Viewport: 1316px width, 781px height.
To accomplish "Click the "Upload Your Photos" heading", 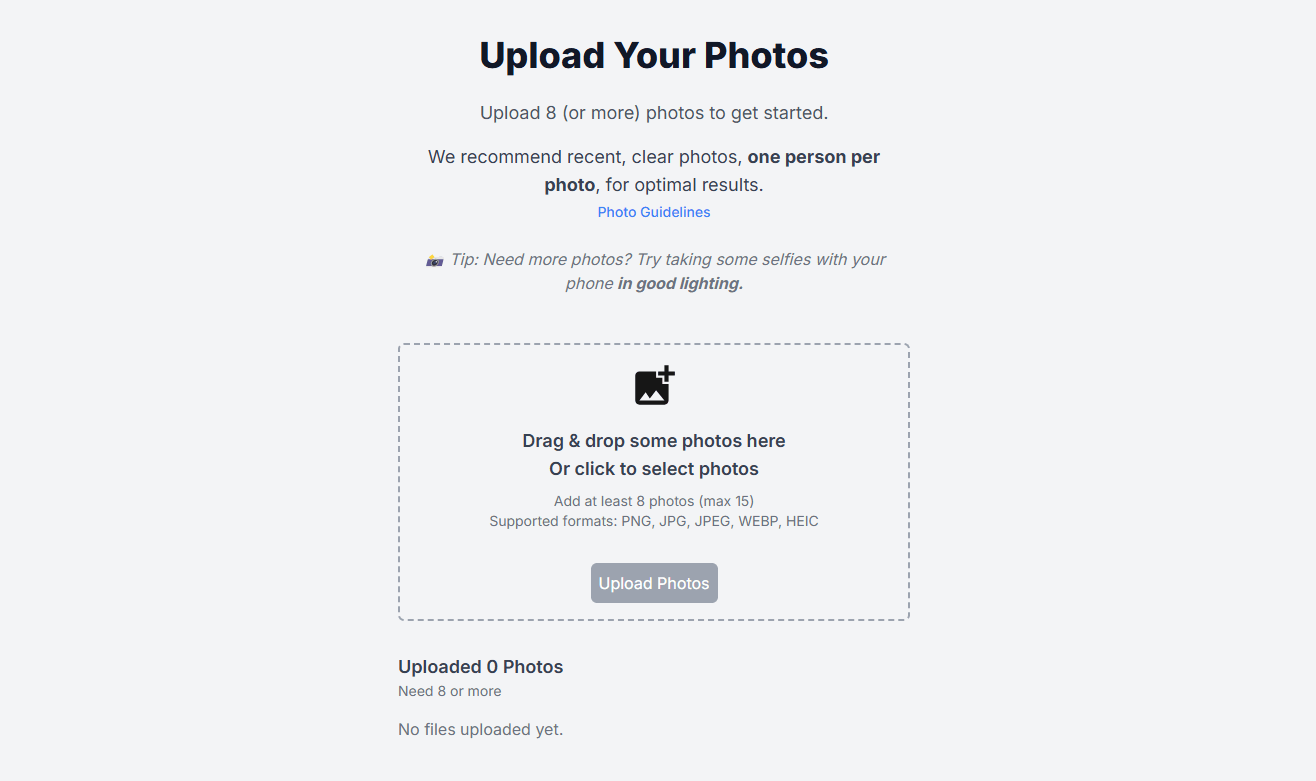I will 654,55.
